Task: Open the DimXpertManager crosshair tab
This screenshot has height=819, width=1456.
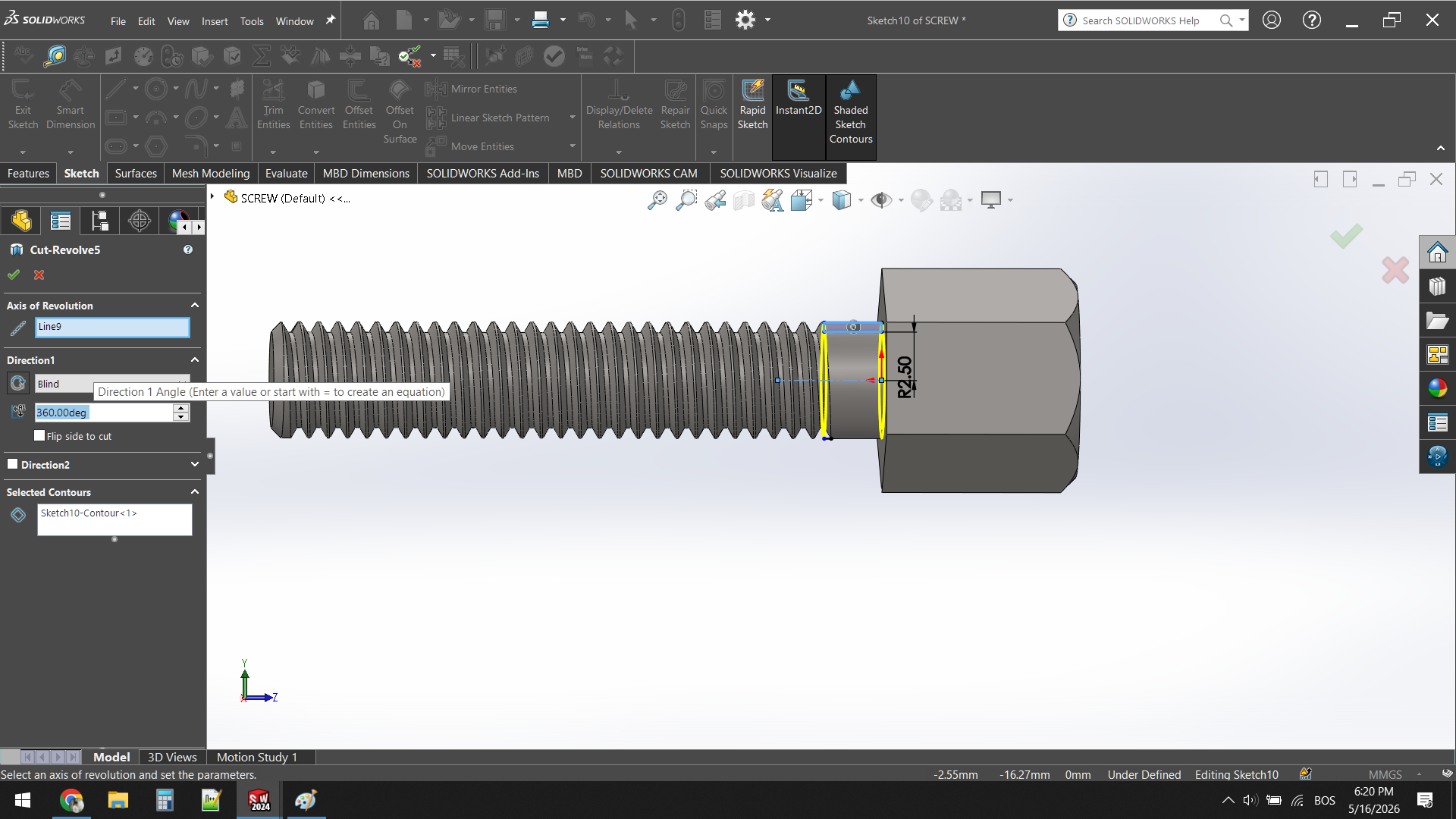Action: (140, 221)
